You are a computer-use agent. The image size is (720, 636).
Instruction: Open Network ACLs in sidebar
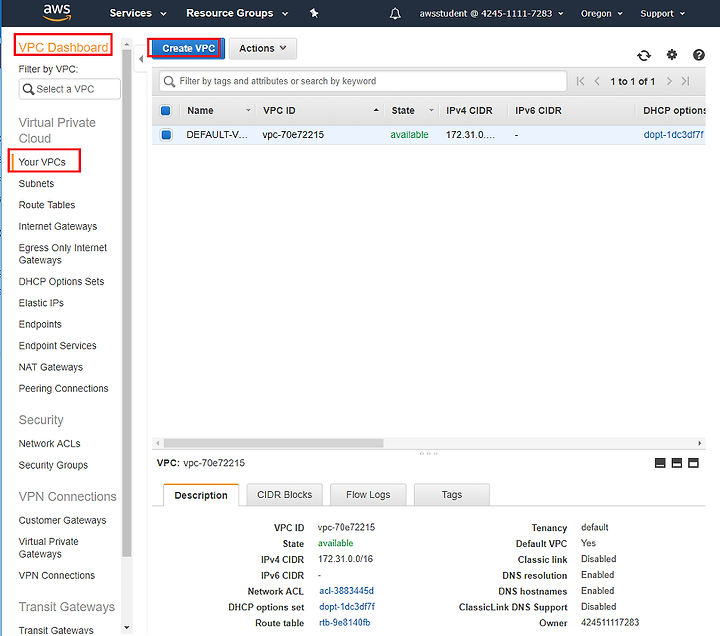(x=49, y=444)
